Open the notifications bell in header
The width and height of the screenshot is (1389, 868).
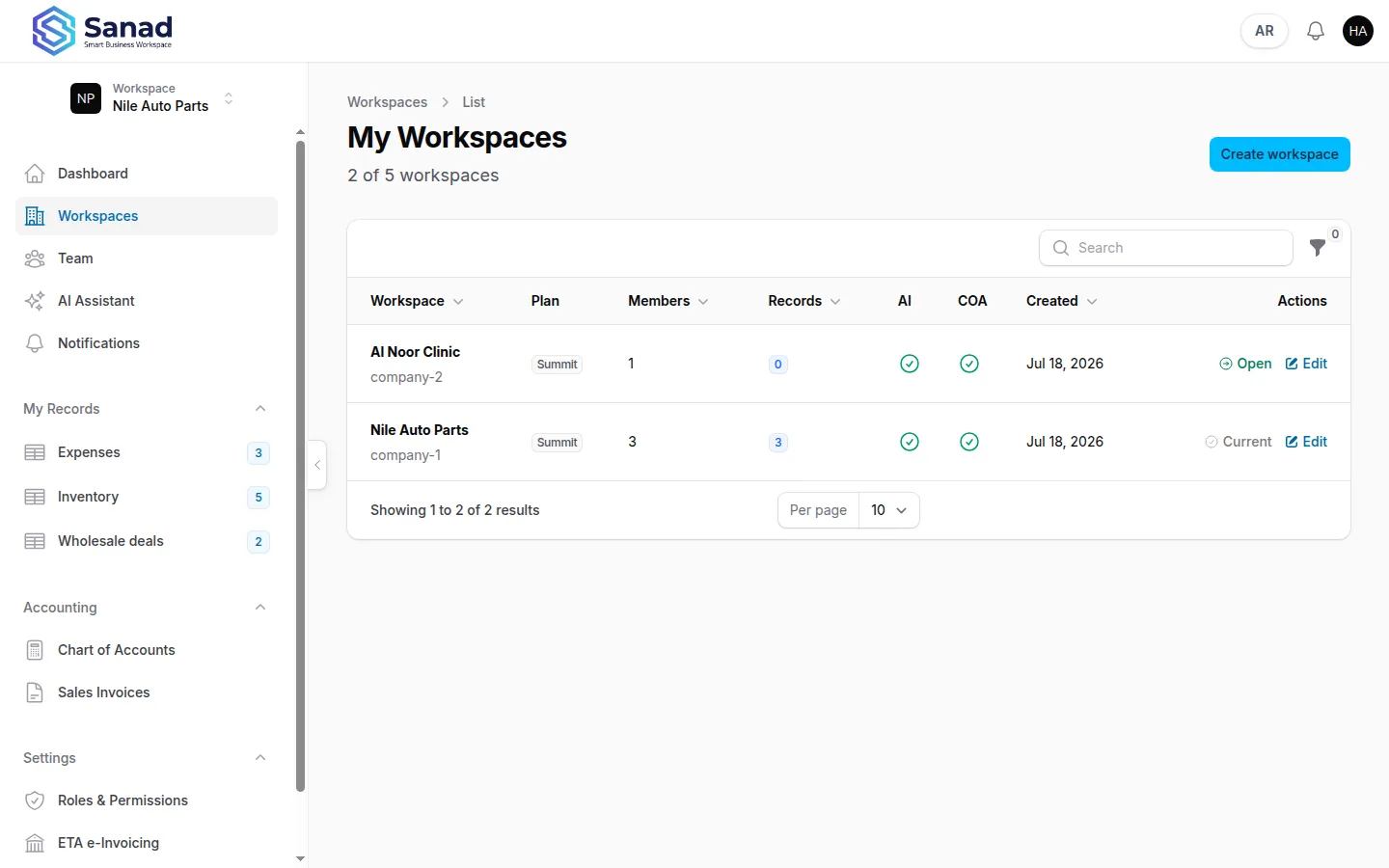[x=1316, y=31]
